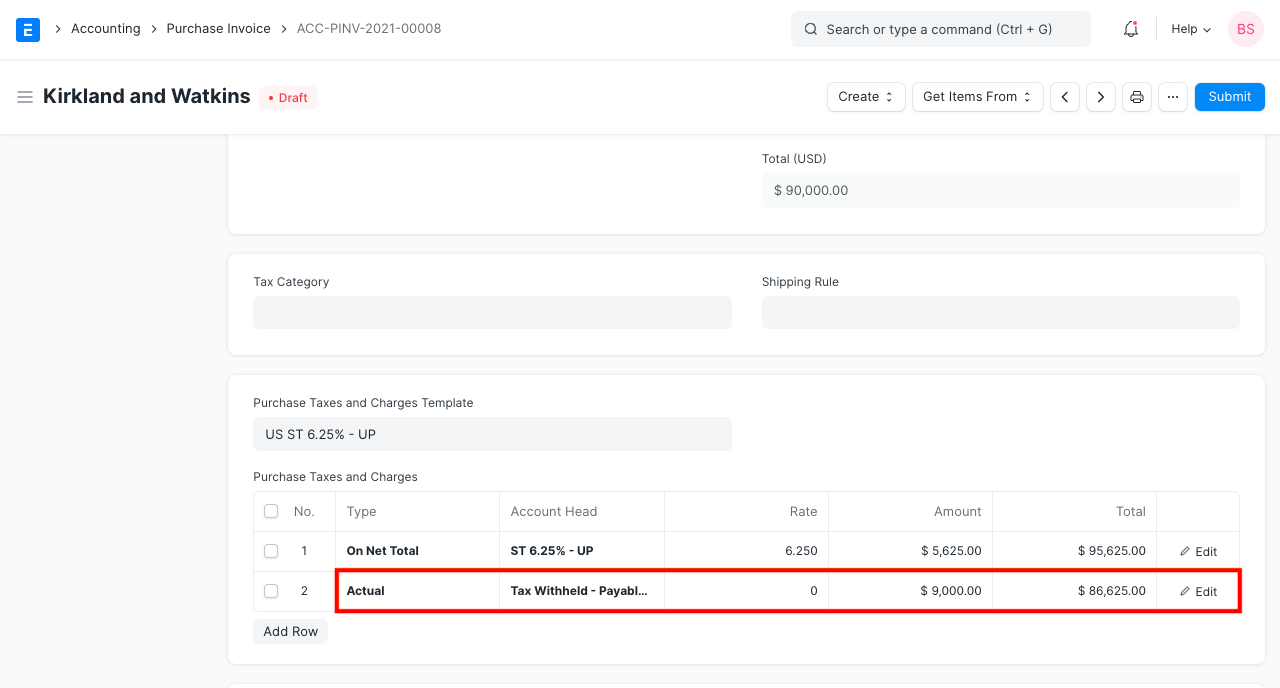Print the invoice using the printer icon
The image size is (1280, 688).
[1136, 97]
